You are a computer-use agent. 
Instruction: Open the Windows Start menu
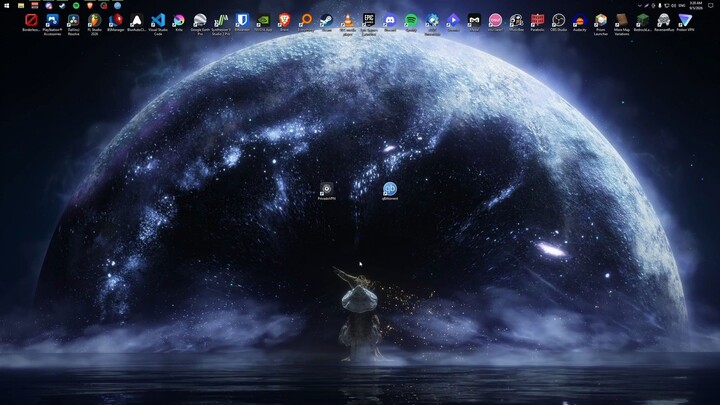point(7,6)
